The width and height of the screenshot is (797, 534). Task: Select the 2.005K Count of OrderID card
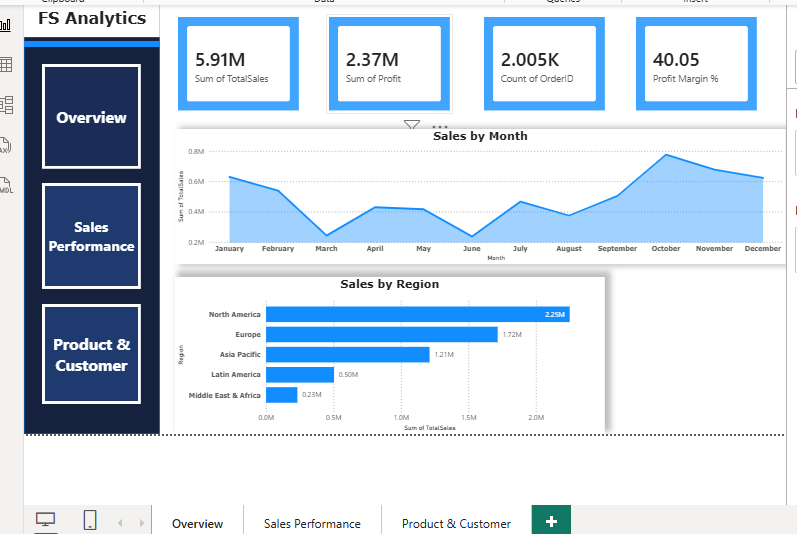click(544, 64)
